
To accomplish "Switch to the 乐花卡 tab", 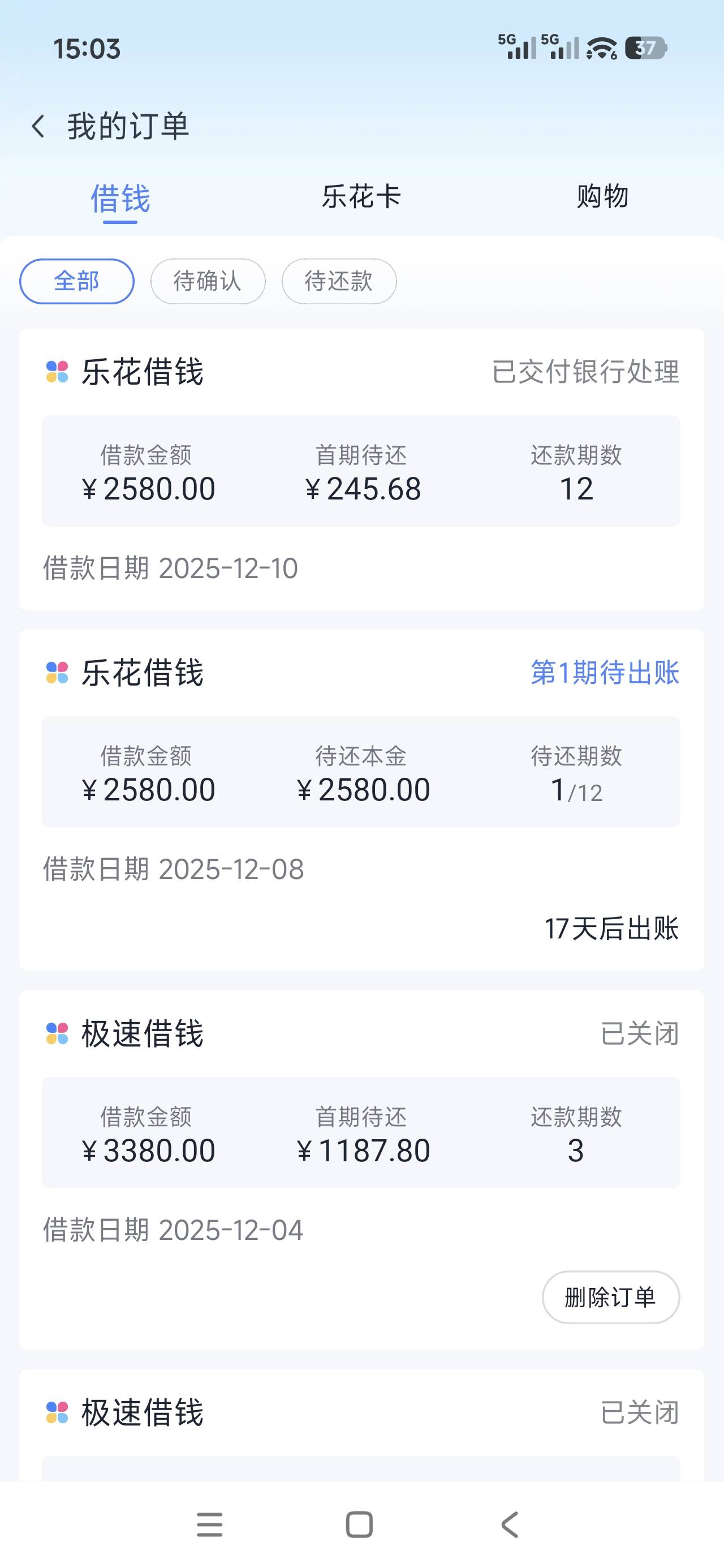I will tap(361, 197).
